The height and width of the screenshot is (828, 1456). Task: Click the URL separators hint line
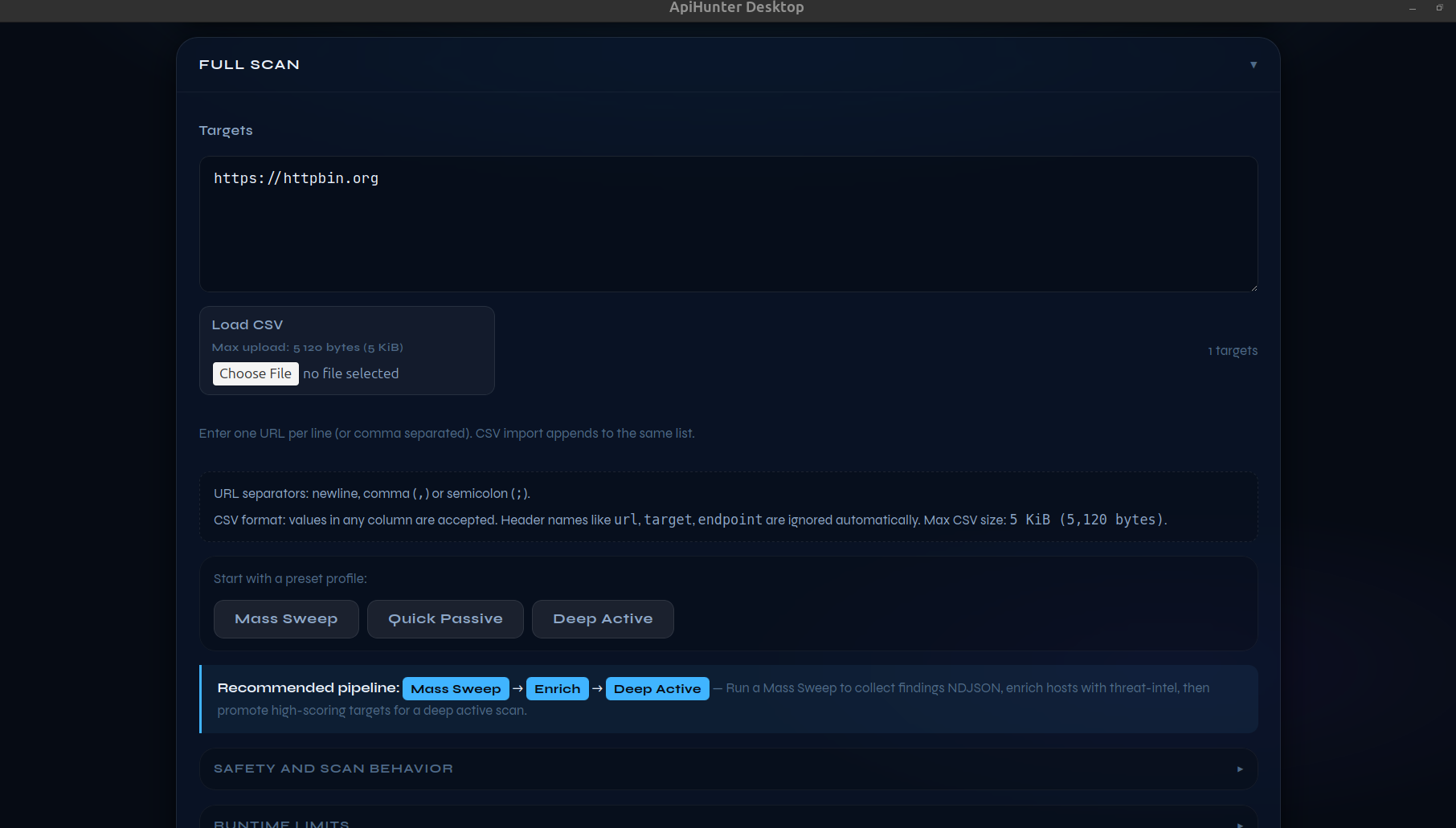point(372,494)
